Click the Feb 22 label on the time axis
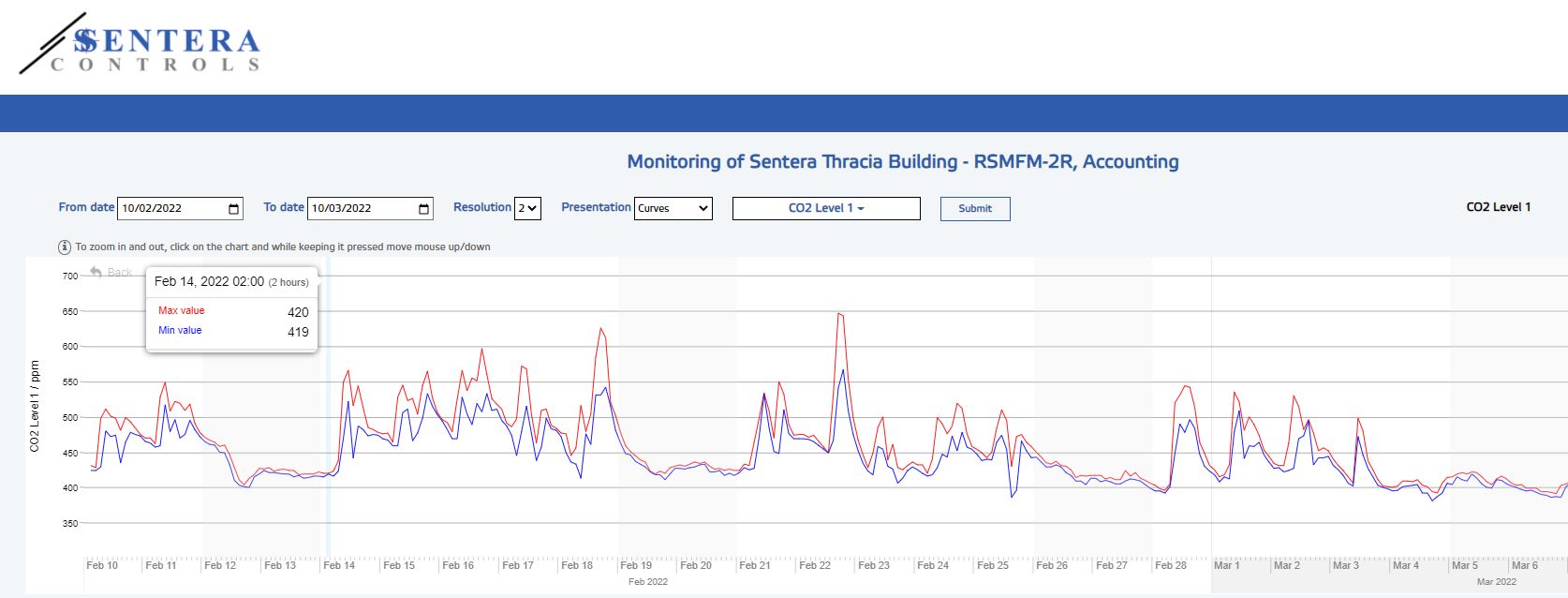 click(814, 565)
